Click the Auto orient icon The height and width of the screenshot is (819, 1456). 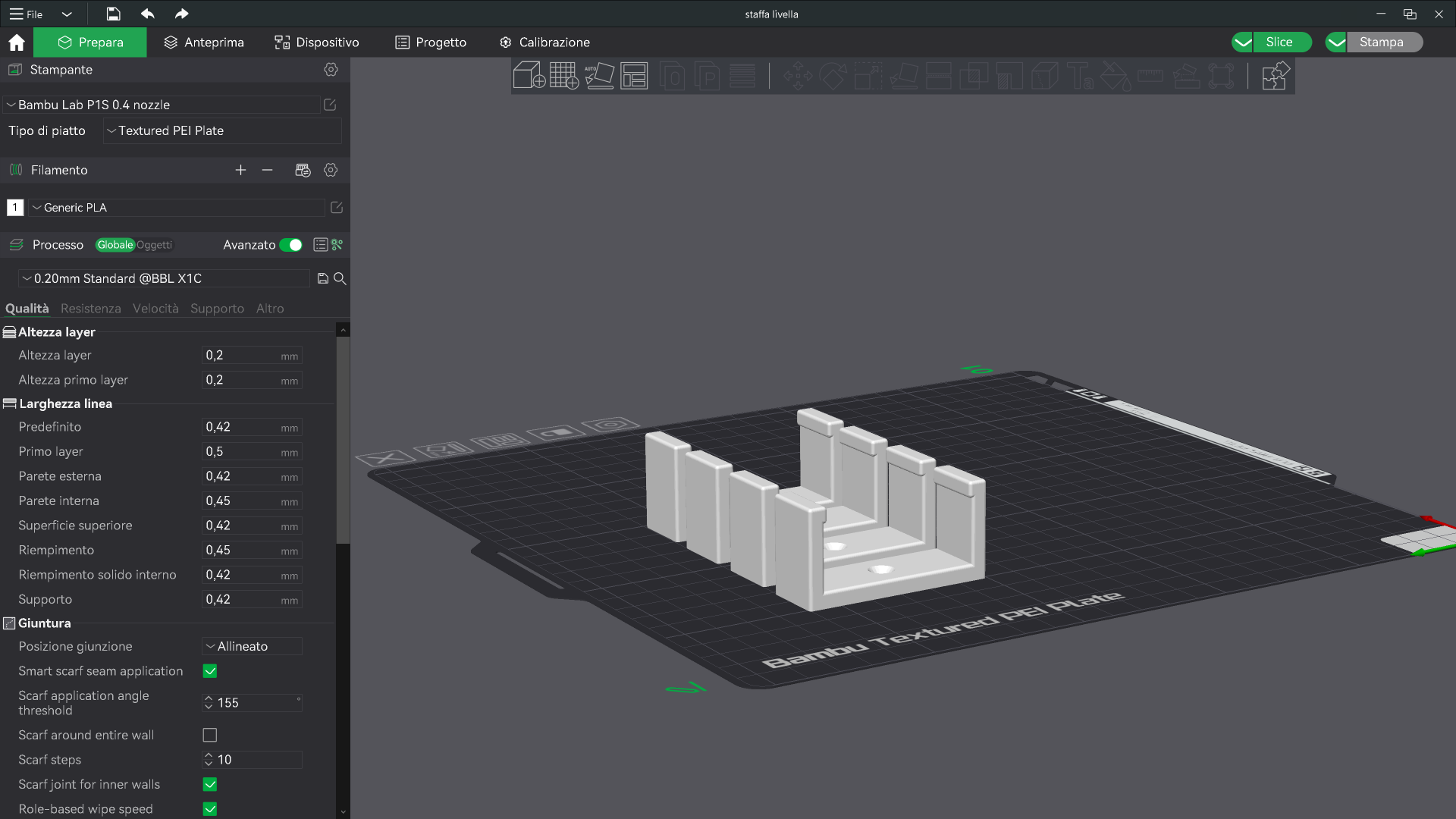pos(599,76)
